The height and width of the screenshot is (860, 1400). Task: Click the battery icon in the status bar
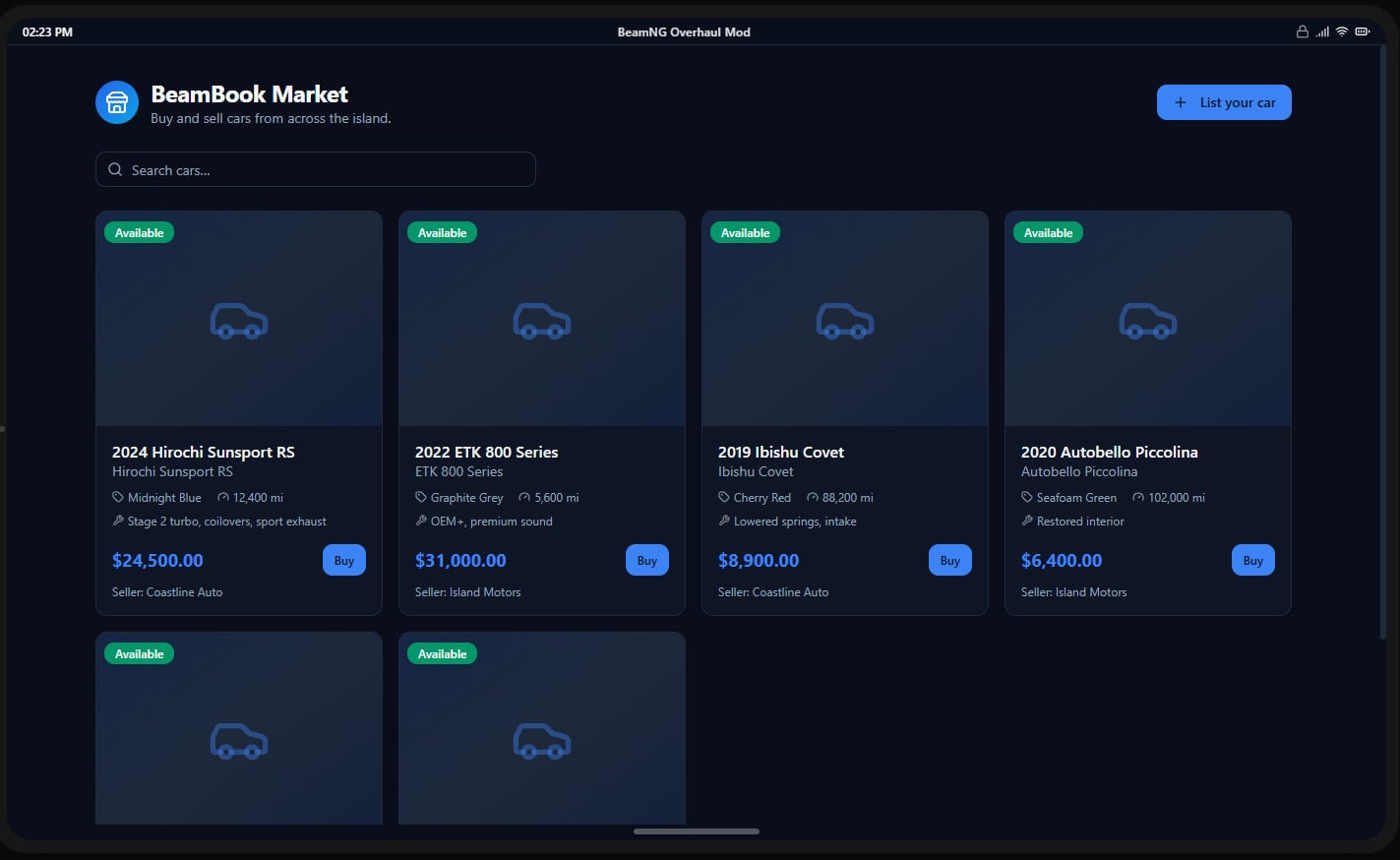coord(1363,31)
